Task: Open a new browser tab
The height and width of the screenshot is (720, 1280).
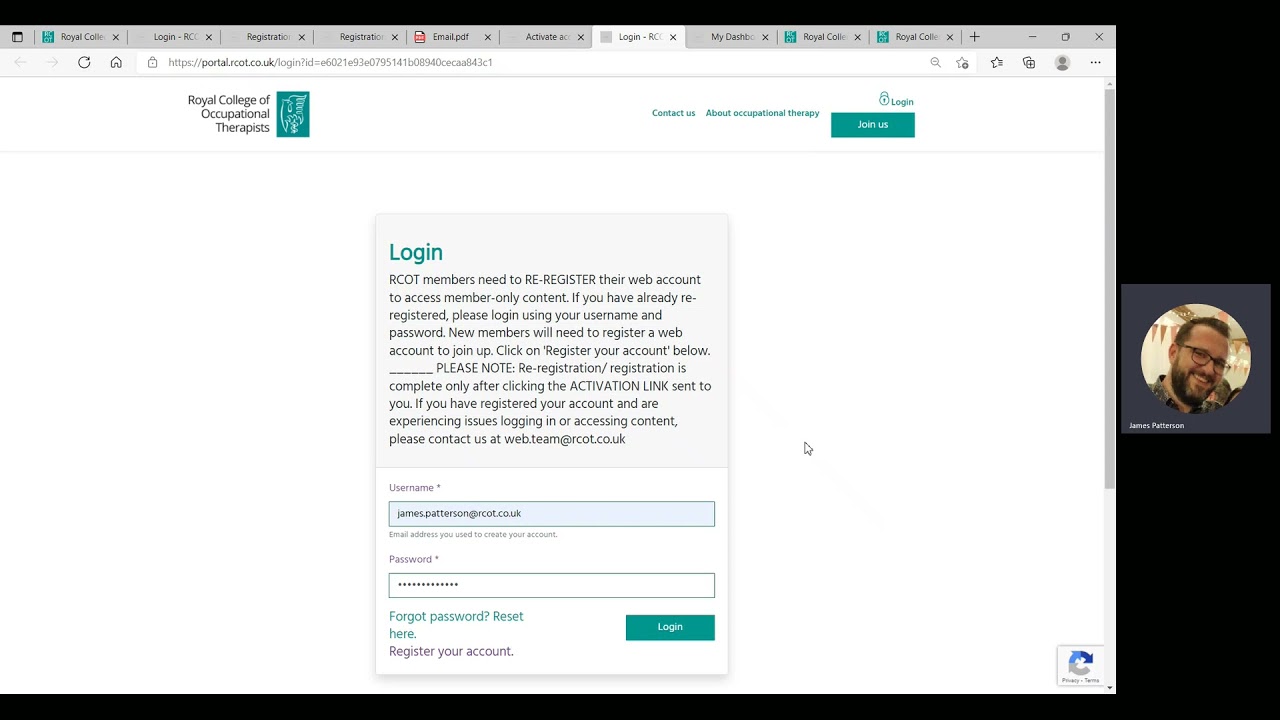Action: pyautogui.click(x=974, y=37)
